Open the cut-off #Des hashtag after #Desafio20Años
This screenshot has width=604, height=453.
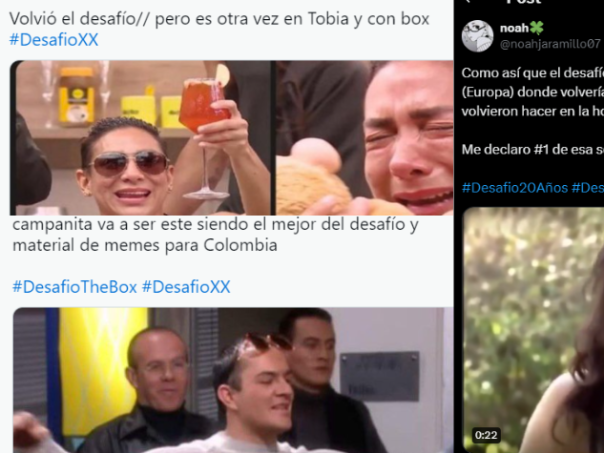click(587, 188)
